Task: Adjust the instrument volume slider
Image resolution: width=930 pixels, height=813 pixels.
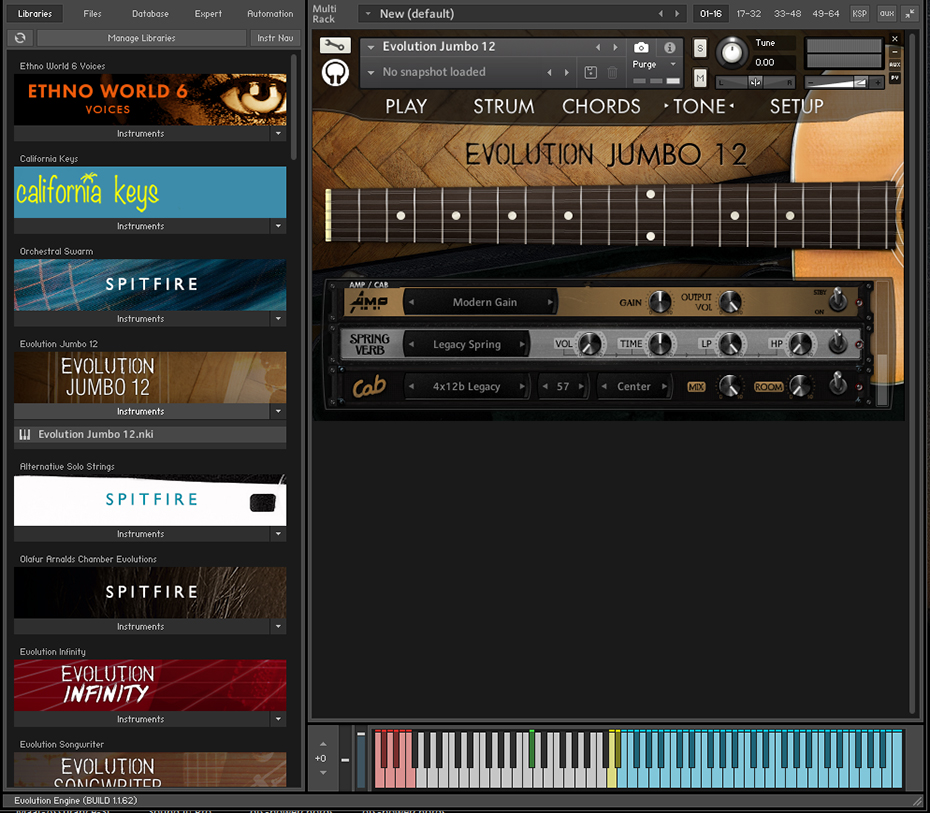Action: (x=845, y=82)
